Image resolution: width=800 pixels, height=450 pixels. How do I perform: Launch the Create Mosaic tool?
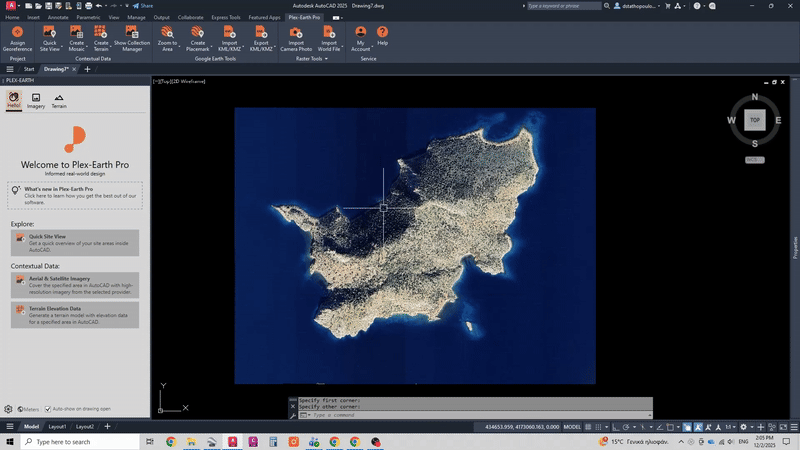click(76, 38)
